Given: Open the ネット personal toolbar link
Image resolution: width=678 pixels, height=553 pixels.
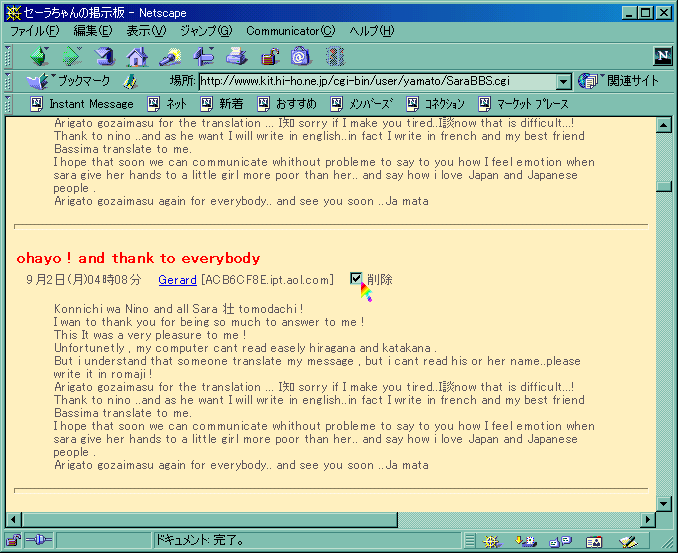Looking at the screenshot, I should 167,104.
